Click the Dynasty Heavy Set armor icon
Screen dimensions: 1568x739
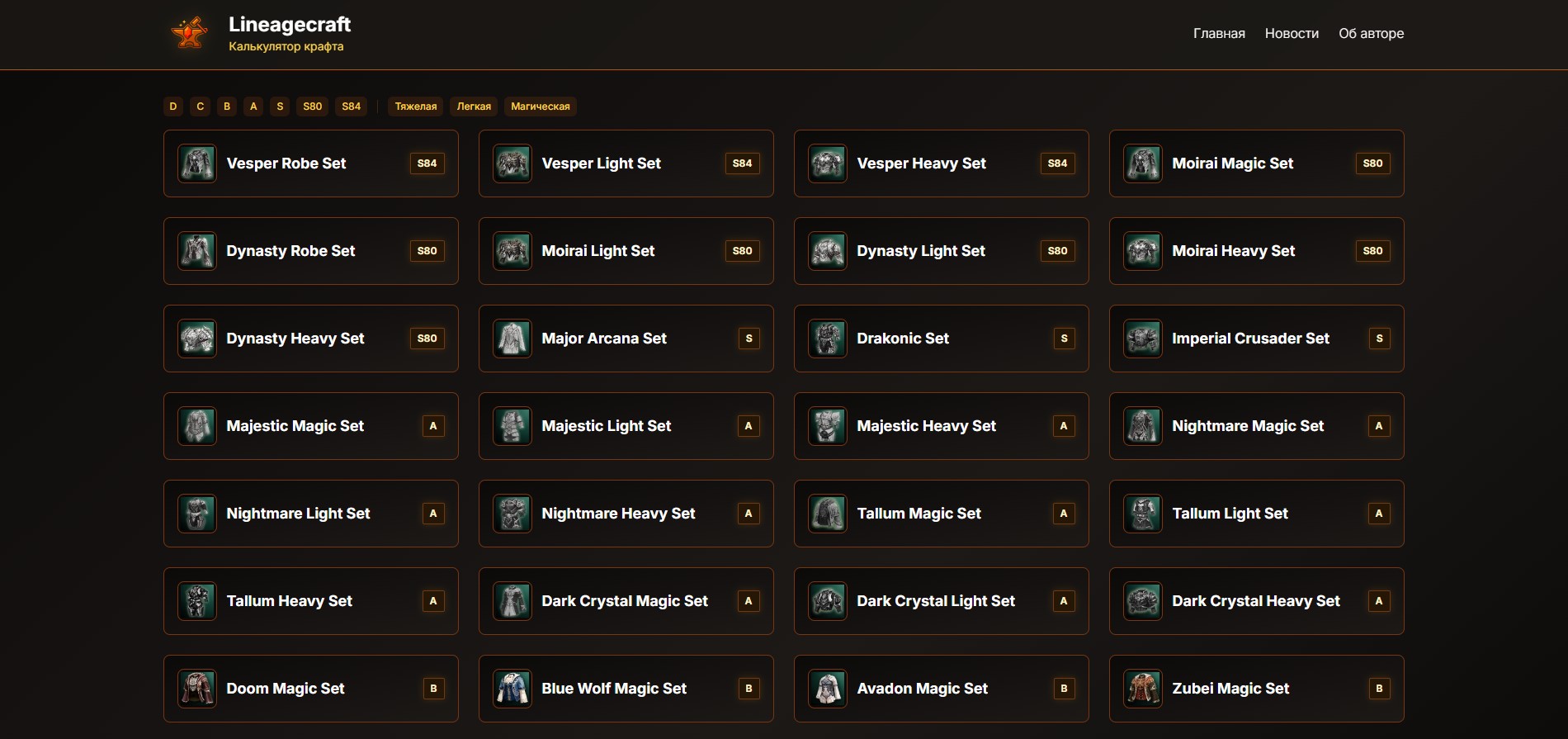pos(197,339)
